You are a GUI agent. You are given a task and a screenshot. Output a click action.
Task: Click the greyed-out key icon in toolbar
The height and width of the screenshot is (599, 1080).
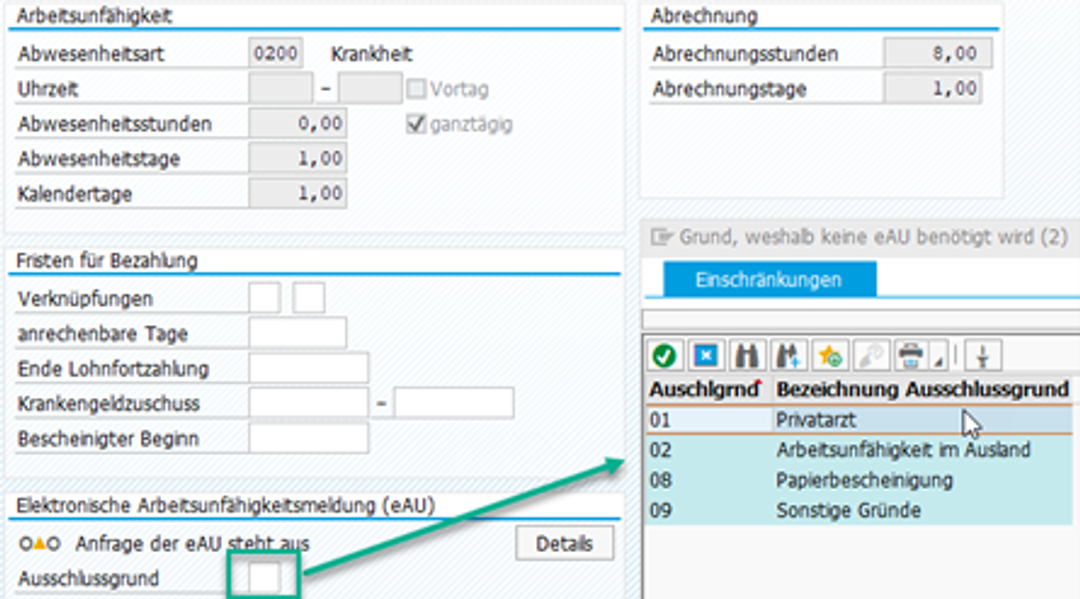(x=871, y=356)
